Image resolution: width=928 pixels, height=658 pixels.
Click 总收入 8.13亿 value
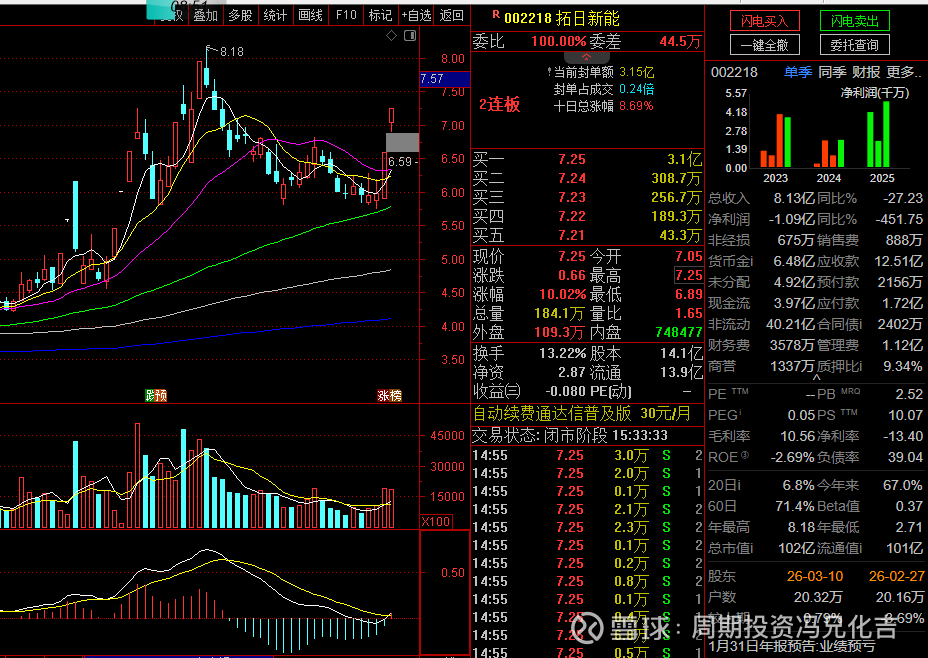(794, 198)
